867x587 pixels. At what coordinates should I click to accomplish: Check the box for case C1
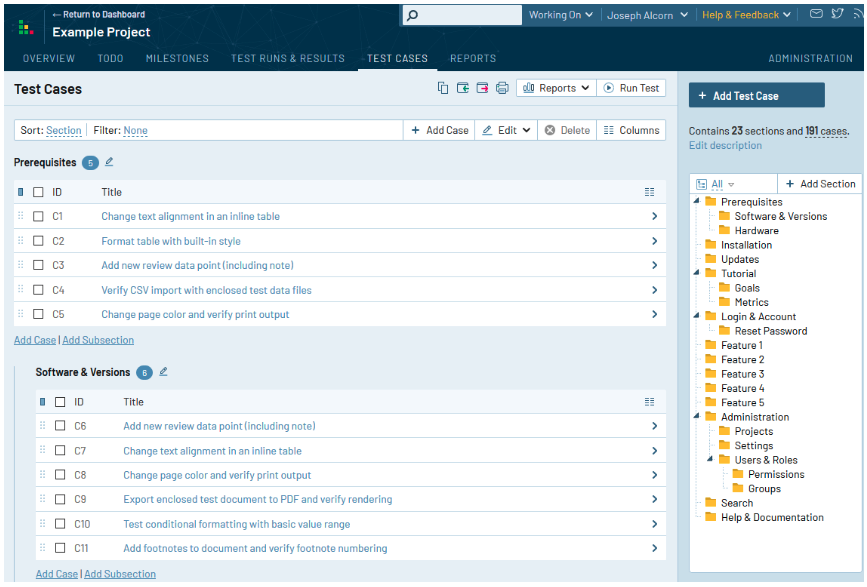tap(38, 216)
